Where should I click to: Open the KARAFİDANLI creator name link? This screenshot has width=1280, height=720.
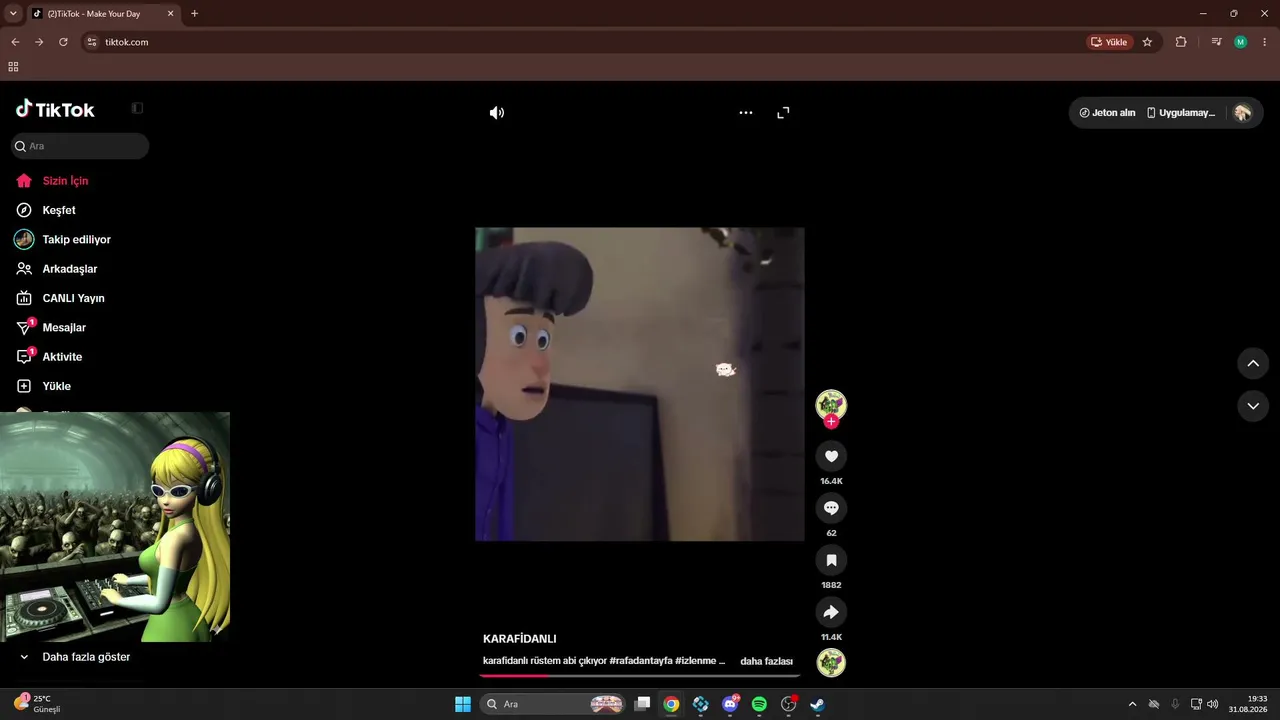(x=520, y=639)
